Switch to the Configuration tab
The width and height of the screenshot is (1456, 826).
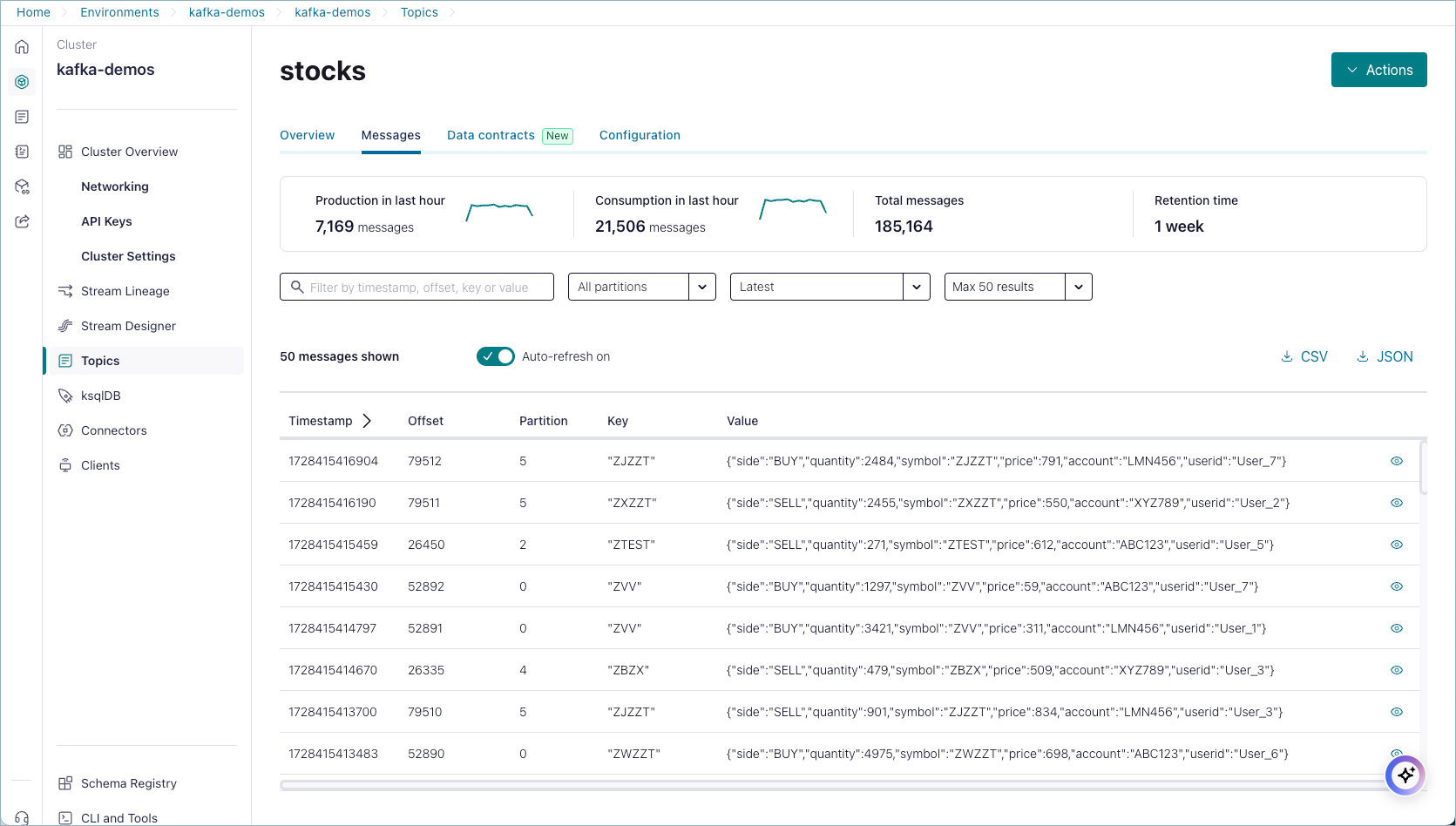tap(640, 135)
